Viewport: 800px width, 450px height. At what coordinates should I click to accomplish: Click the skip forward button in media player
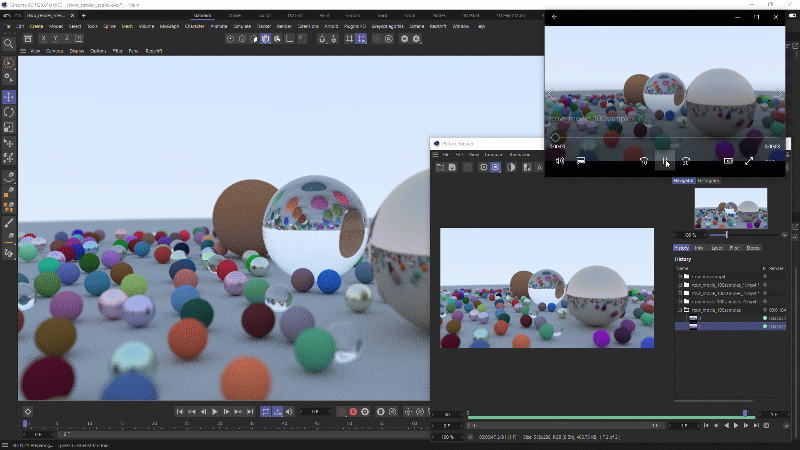686,161
